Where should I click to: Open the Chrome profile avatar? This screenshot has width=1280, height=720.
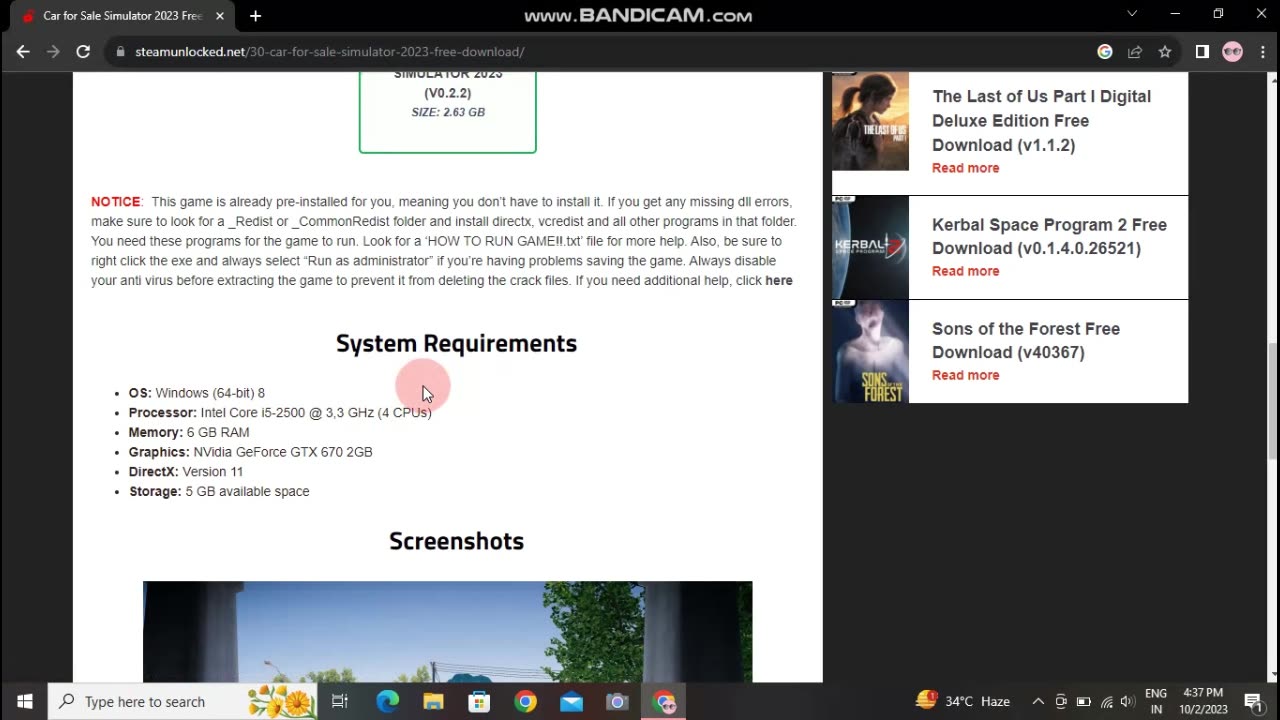point(1232,51)
